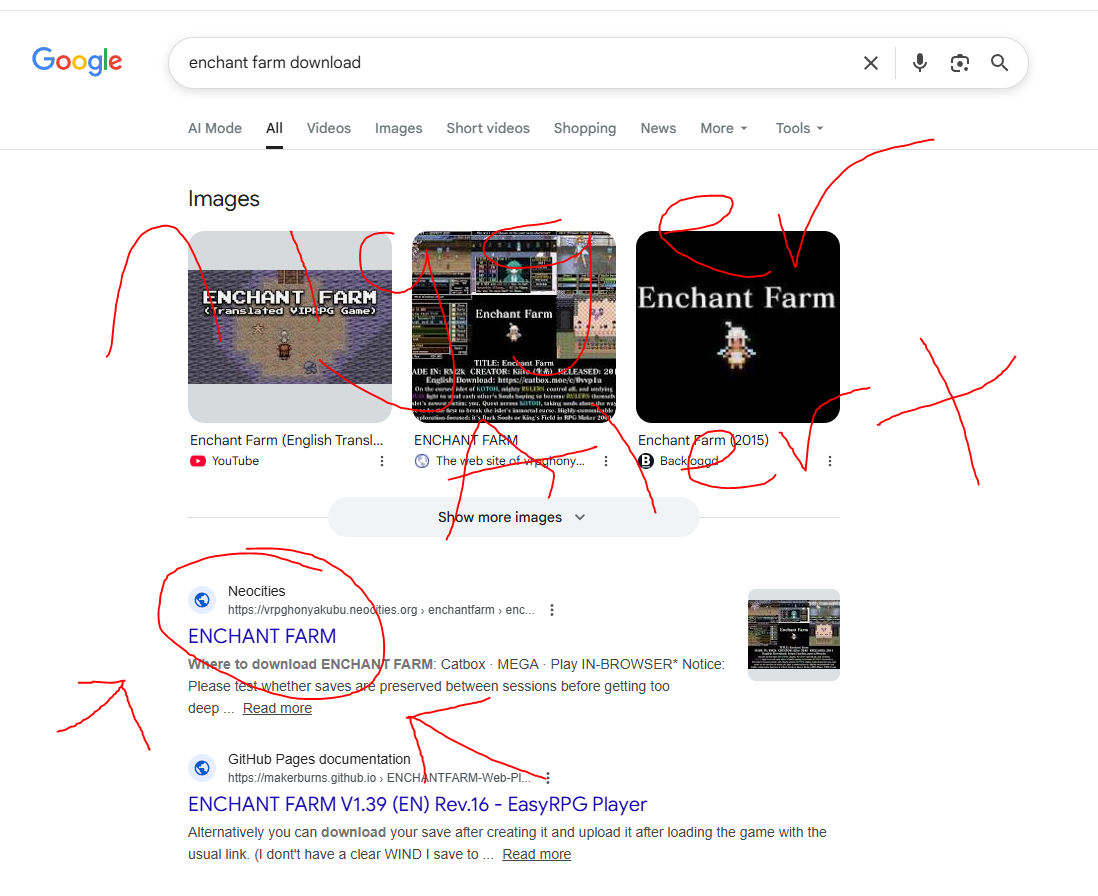Start voice search with the microphone icon

919,63
